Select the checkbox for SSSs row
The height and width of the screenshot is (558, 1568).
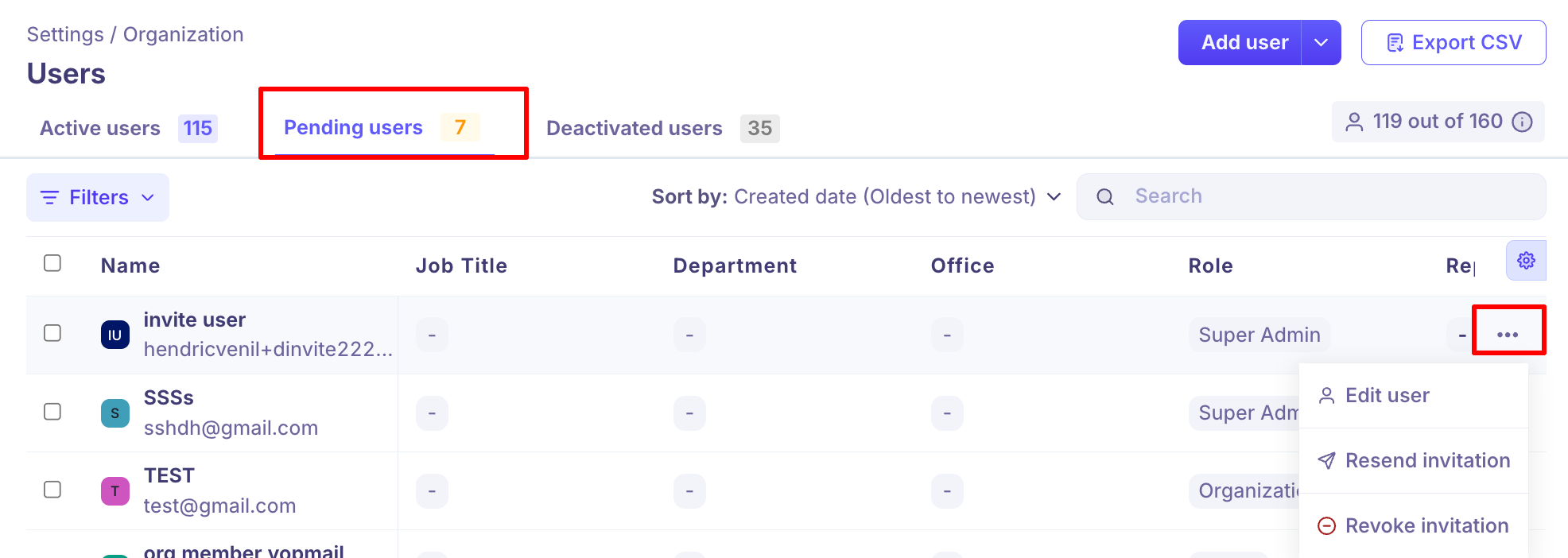(52, 412)
